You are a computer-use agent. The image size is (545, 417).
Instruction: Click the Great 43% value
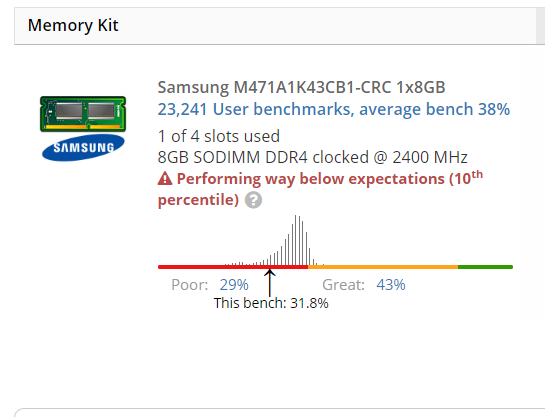pos(391,285)
